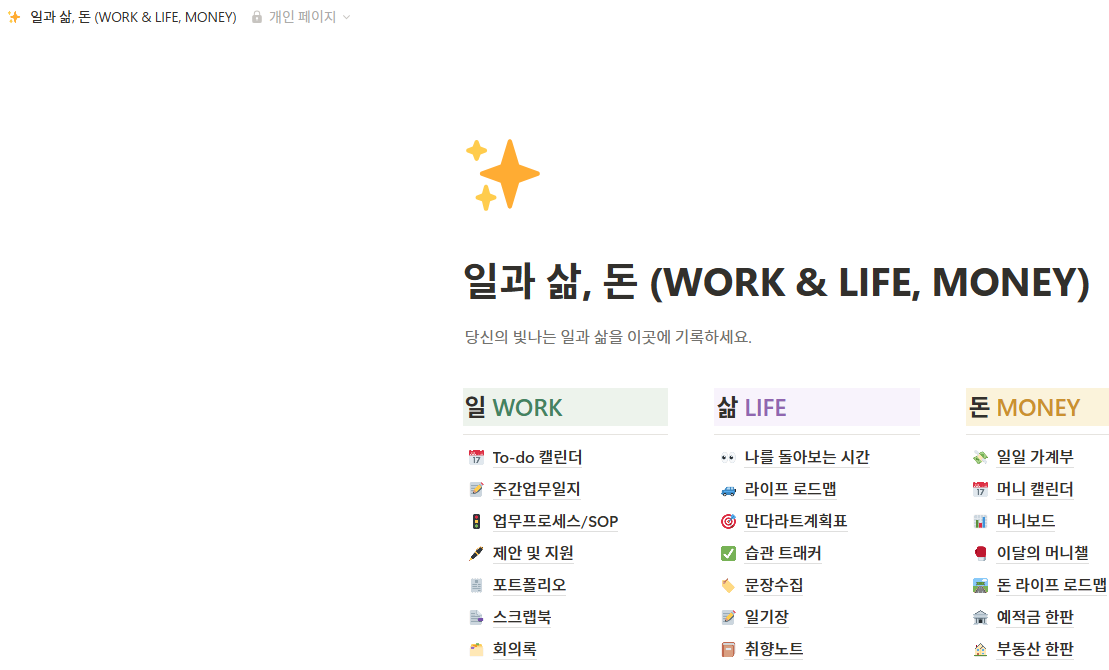This screenshot has width=1109, height=670.
Task: Open the 부동산 한판 page
Action: coord(1035,649)
